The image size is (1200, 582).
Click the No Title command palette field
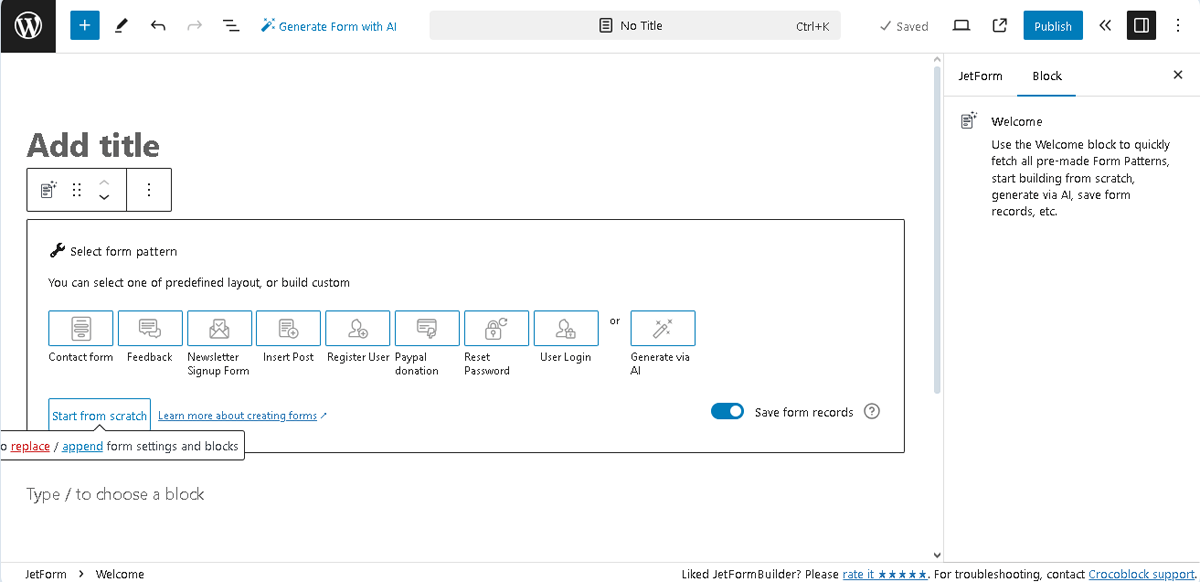[x=634, y=25]
